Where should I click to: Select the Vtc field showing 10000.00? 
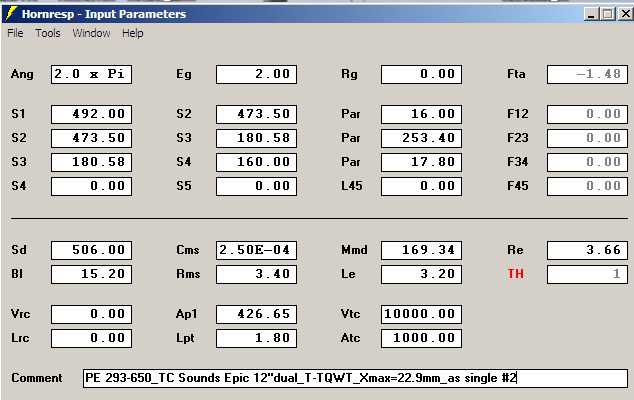click(x=421, y=314)
